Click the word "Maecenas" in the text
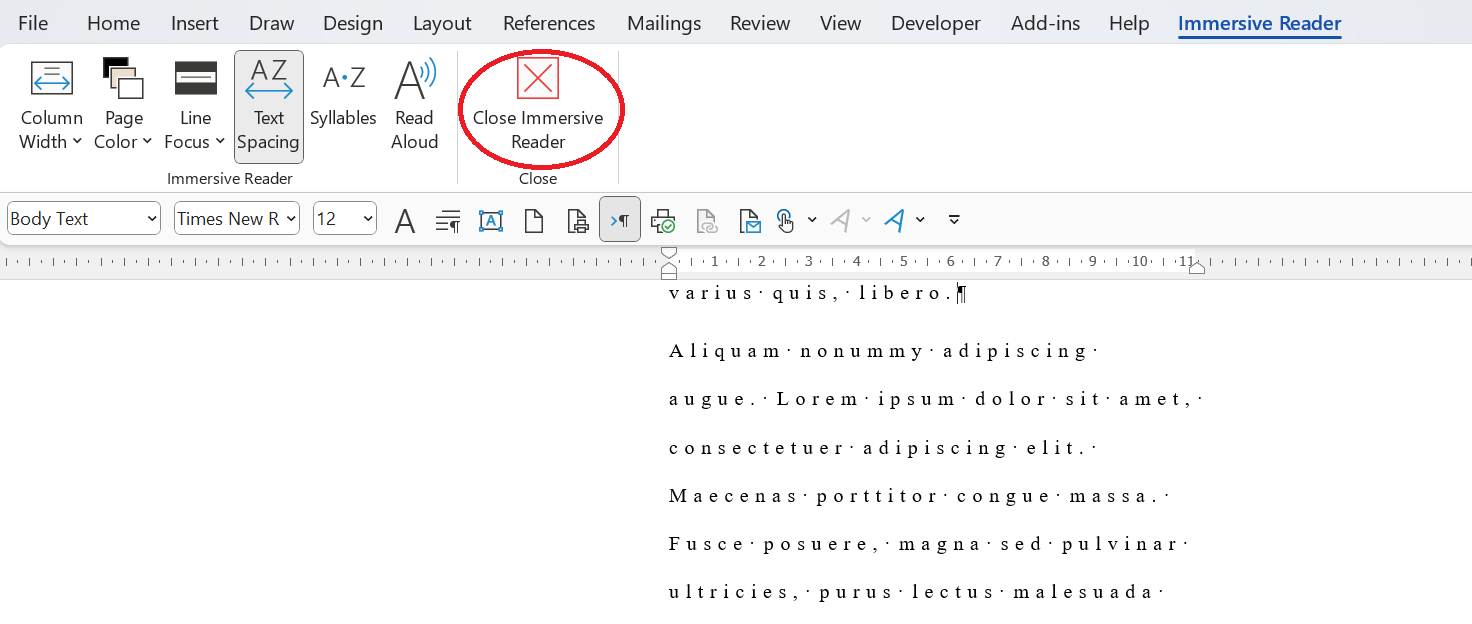Viewport: 1472px width, 624px height. click(x=734, y=495)
